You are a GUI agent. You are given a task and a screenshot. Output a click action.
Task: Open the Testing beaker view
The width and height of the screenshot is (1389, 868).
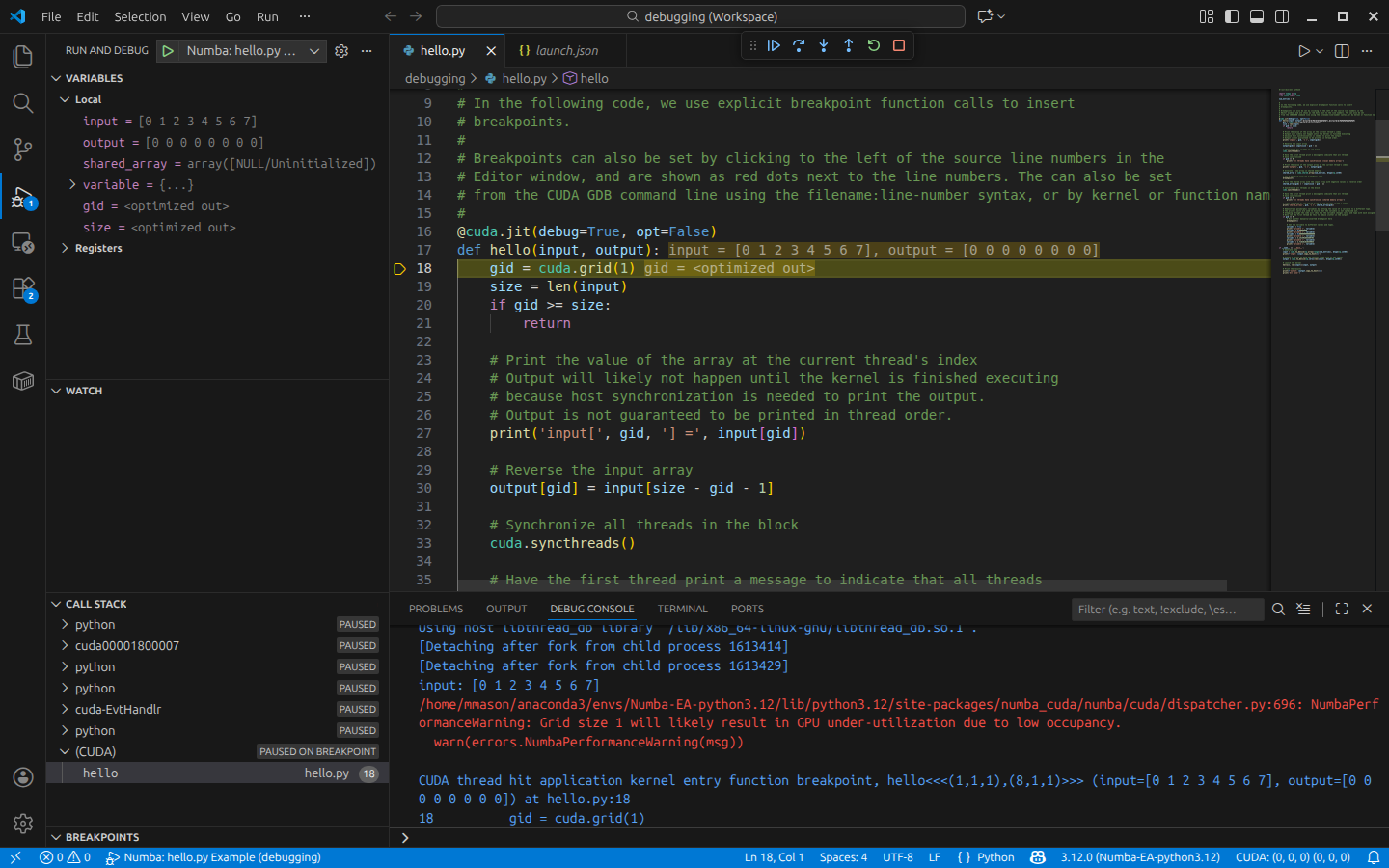(22, 334)
